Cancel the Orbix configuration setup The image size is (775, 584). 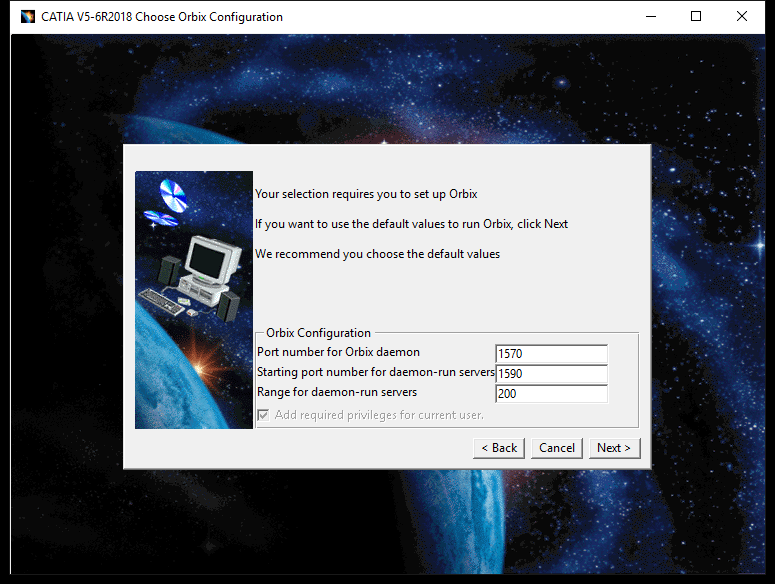click(x=557, y=448)
